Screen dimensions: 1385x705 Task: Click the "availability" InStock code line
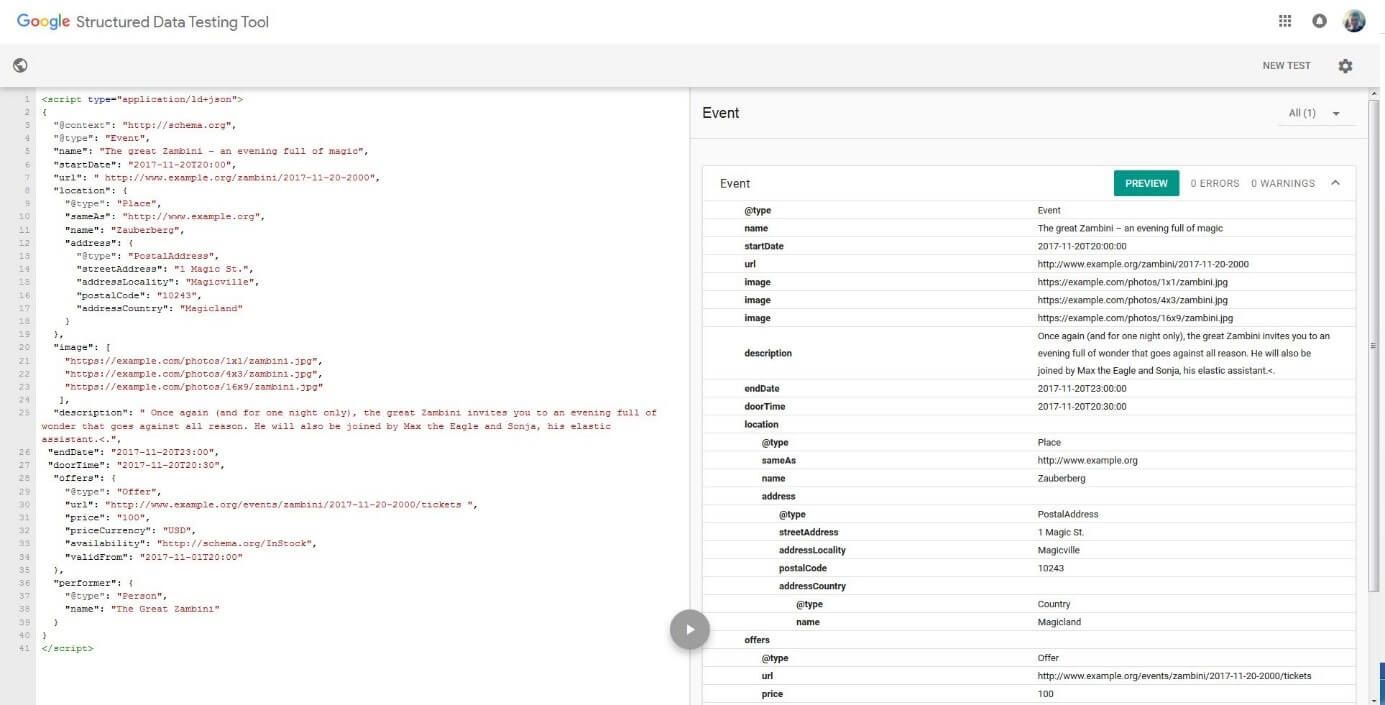coord(191,543)
